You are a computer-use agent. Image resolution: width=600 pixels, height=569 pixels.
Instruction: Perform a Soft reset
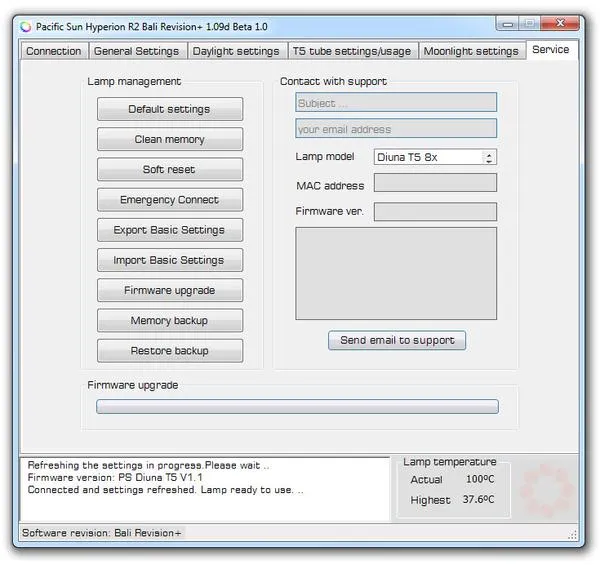170,170
